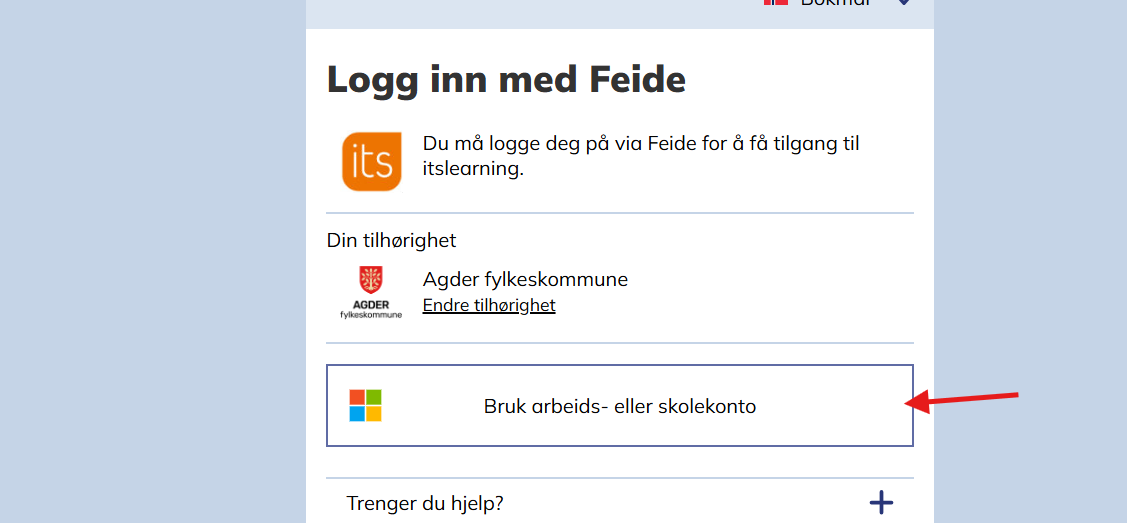Click the "Logg inn med Feide" heading
The image size is (1127, 523).
click(x=506, y=79)
